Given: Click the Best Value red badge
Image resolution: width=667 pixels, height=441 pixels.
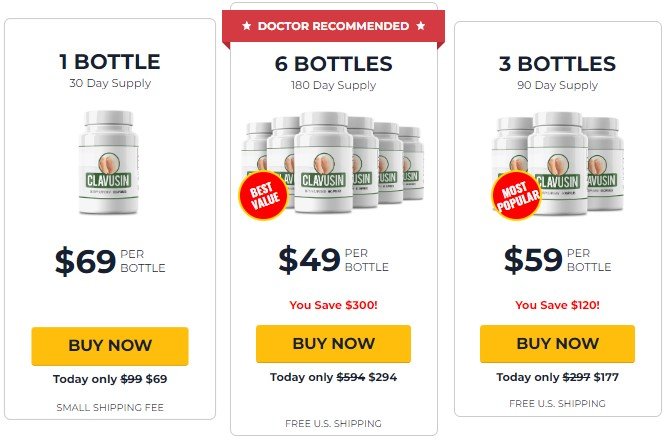Looking at the screenshot, I should click(263, 196).
